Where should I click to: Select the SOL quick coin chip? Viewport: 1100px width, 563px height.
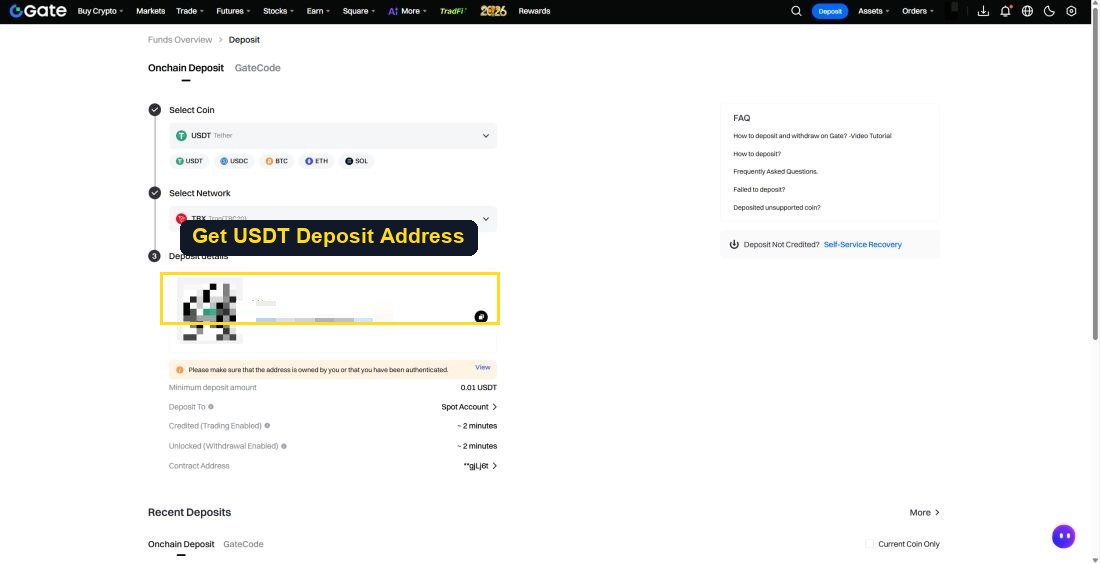(x=356, y=161)
